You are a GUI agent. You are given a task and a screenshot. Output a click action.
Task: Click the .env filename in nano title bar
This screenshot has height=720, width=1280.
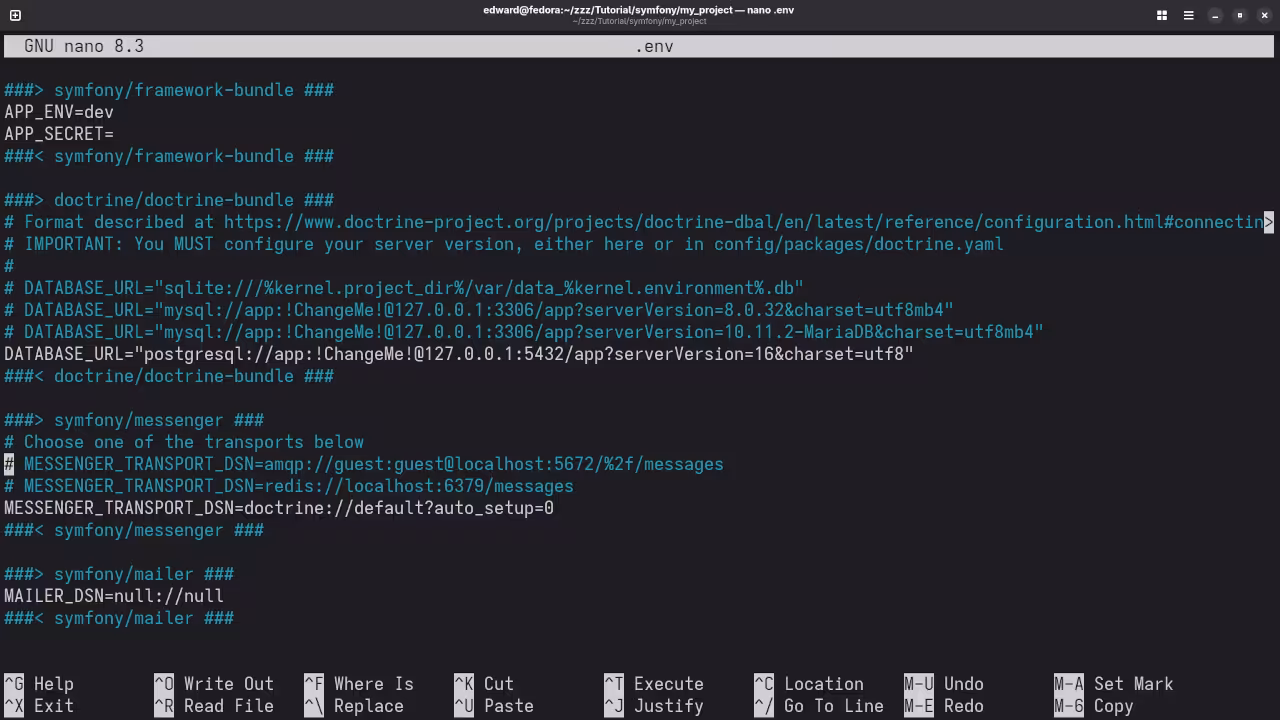654,46
